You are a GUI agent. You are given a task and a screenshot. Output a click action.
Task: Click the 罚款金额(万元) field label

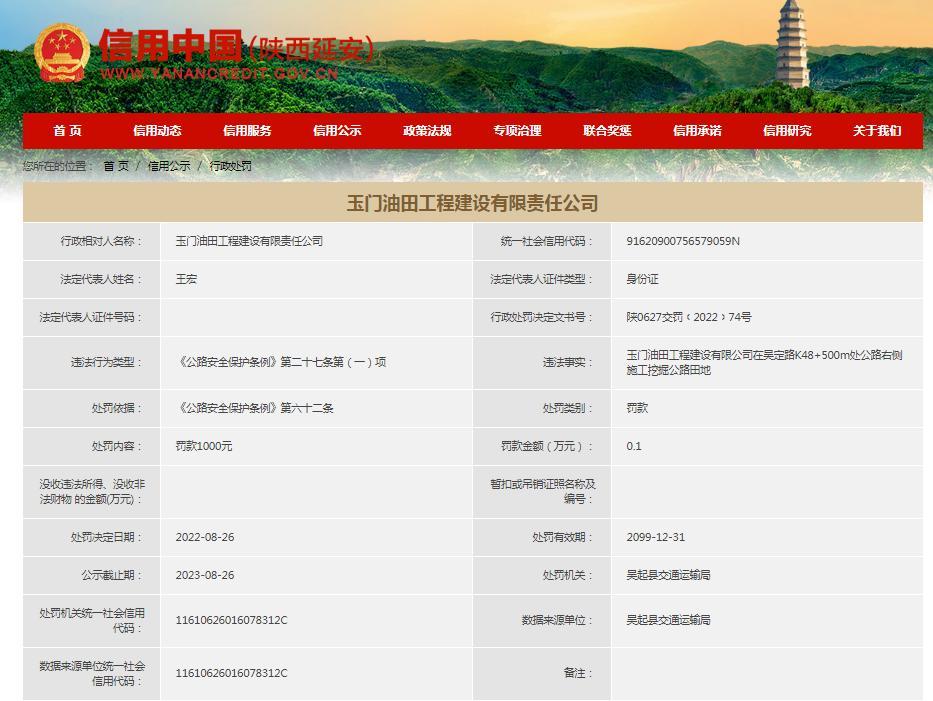click(x=547, y=446)
